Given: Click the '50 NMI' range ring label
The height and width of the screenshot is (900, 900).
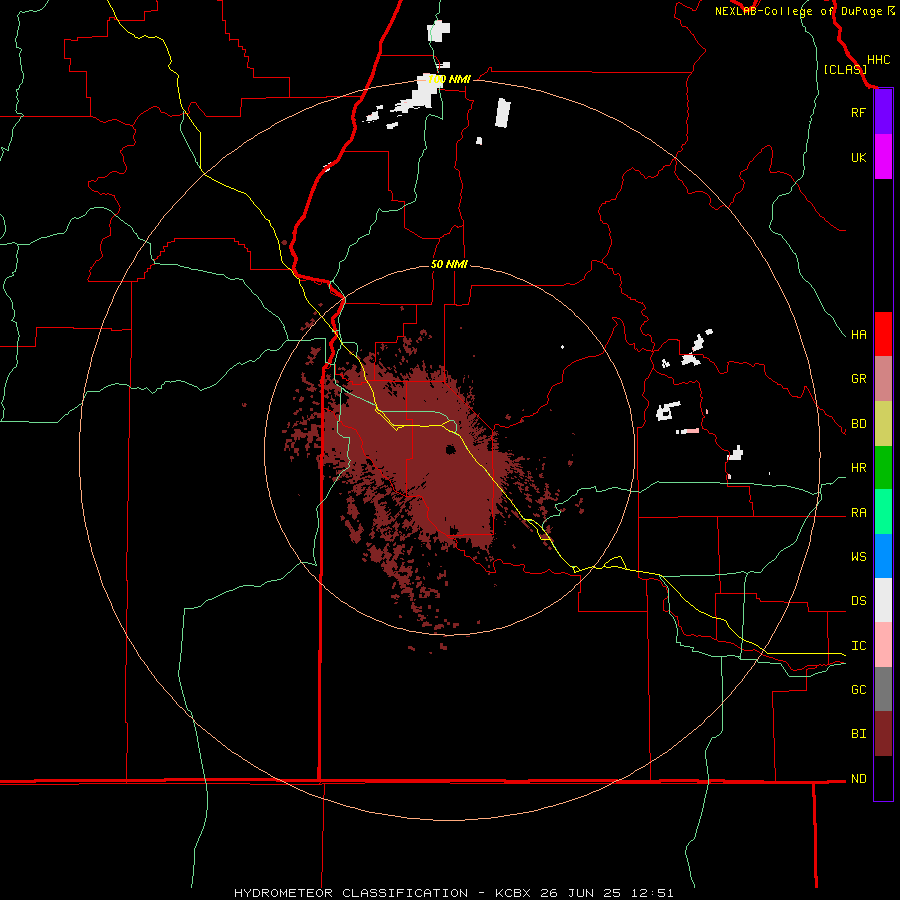Looking at the screenshot, I should coord(449,264).
